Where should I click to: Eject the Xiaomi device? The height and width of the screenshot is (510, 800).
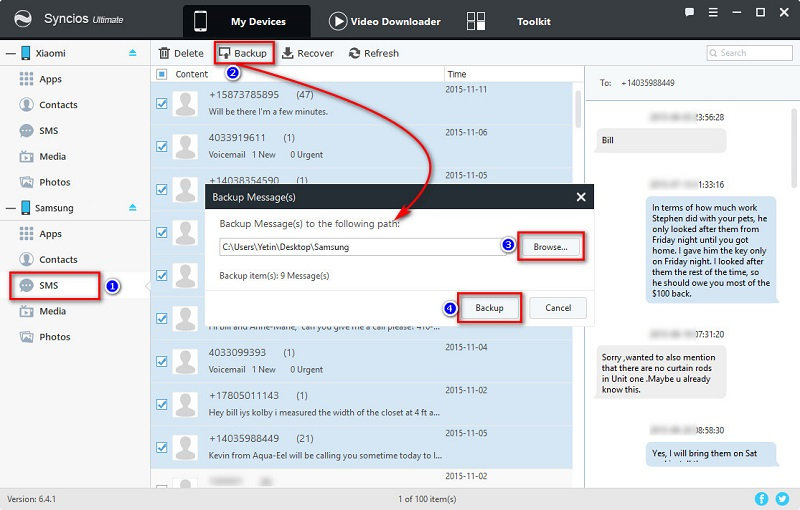coord(133,53)
